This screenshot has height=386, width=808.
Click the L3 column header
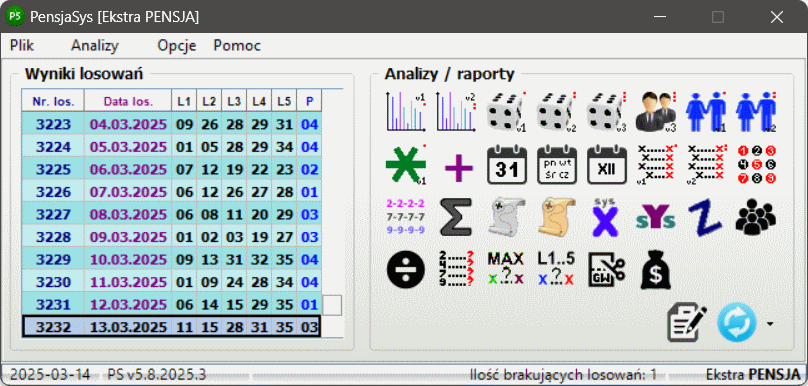pos(234,101)
